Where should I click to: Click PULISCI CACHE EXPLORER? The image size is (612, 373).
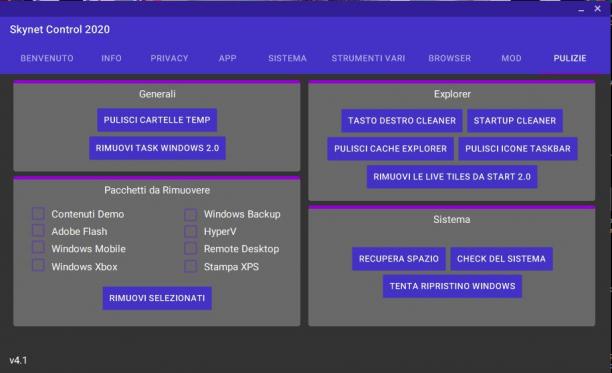[390, 149]
